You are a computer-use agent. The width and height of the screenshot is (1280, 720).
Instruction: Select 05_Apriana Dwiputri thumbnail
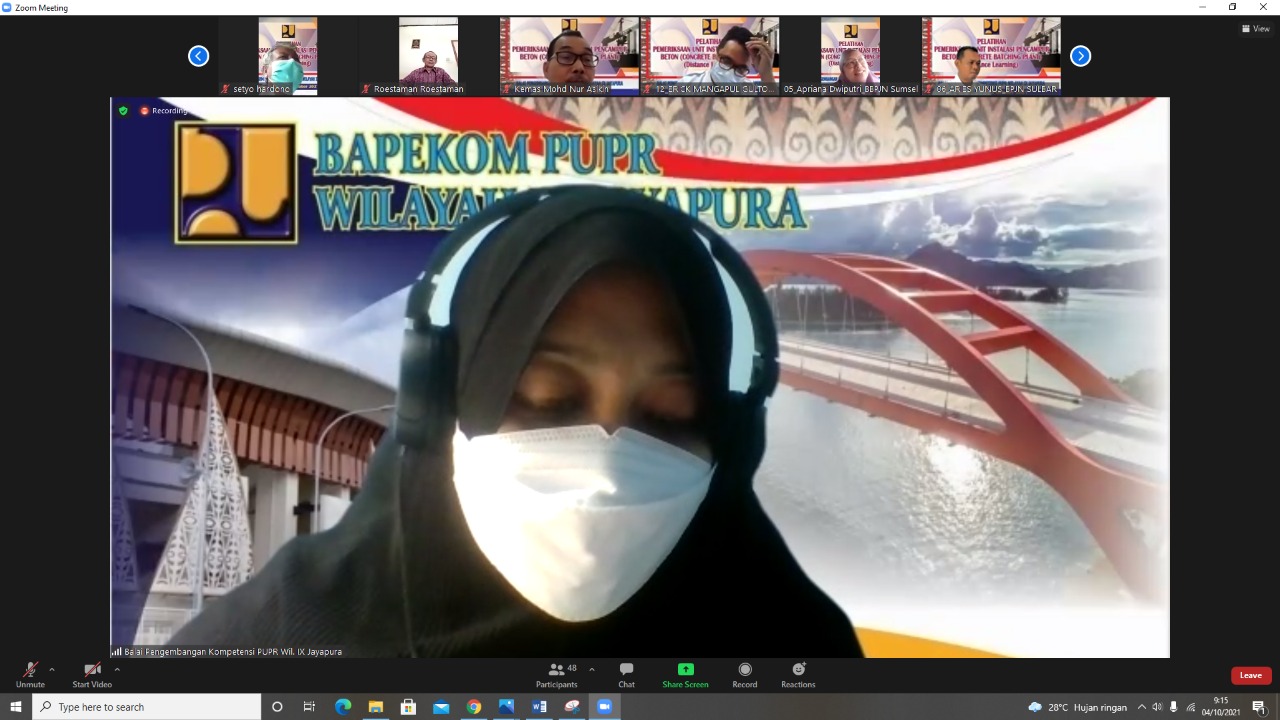click(851, 56)
